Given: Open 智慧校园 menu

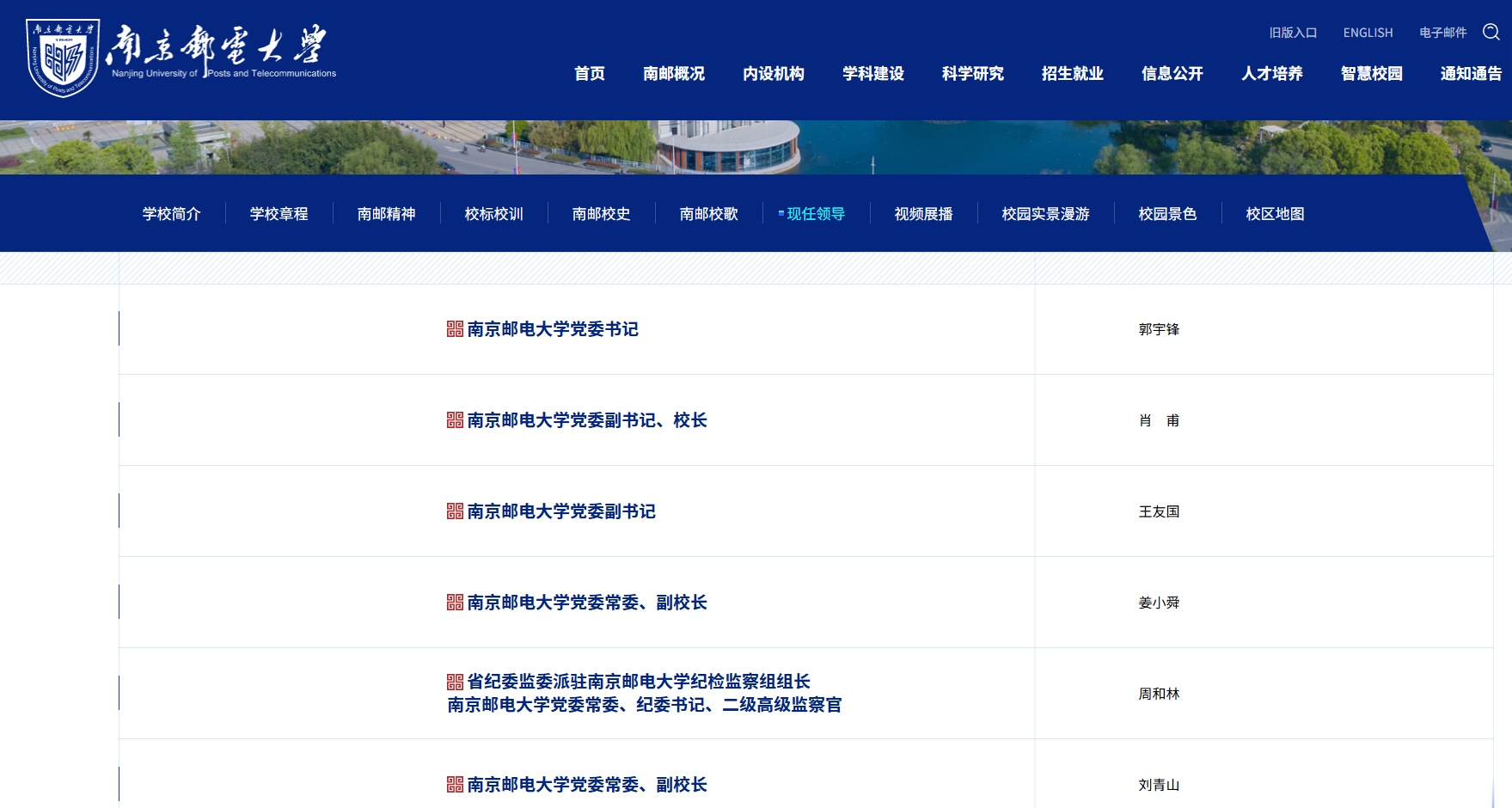Looking at the screenshot, I should pyautogui.click(x=1372, y=74).
